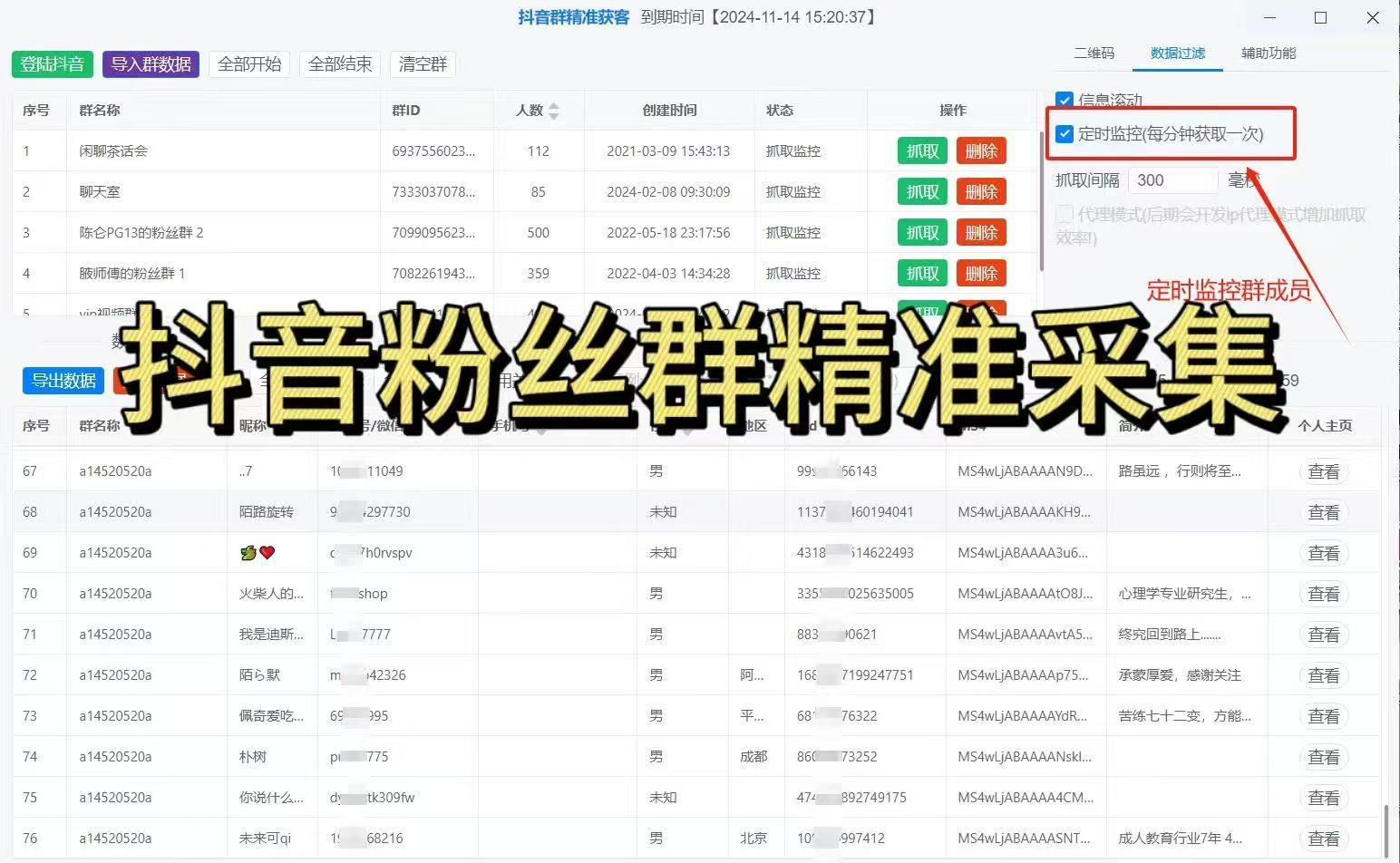Screen dimensions: 1400x863
Task: Sort the group table by 人数 column arrows
Action: tap(553, 111)
